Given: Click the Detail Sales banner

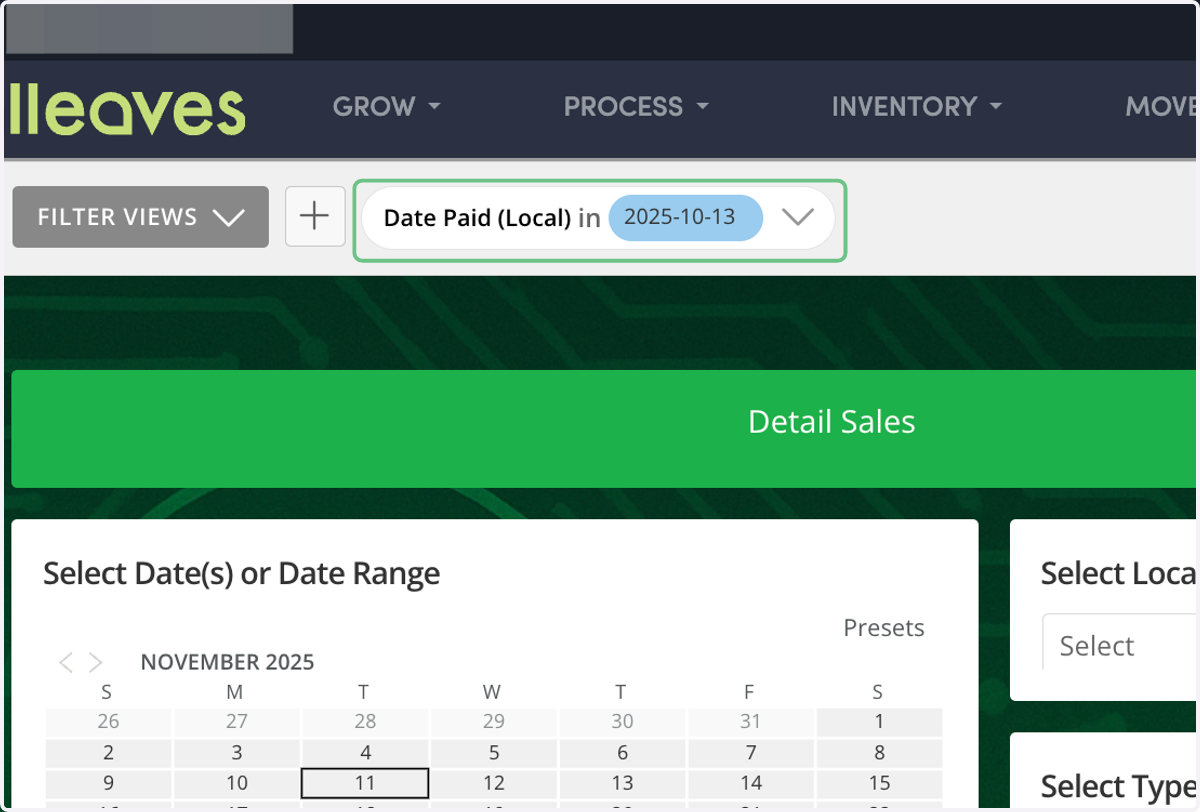Looking at the screenshot, I should point(605,429).
